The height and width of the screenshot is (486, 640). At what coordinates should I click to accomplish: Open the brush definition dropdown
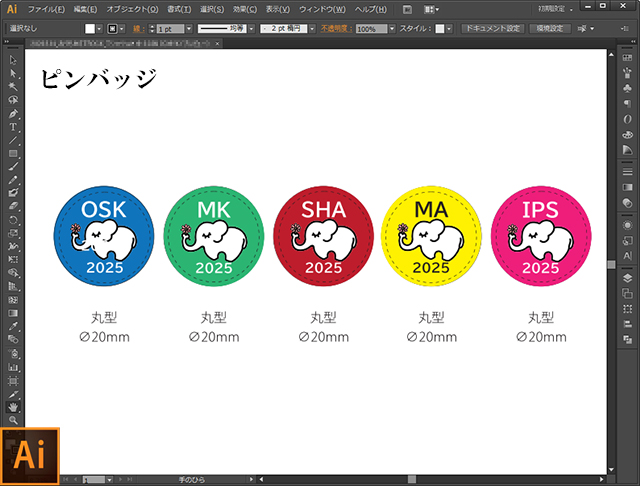point(312,29)
